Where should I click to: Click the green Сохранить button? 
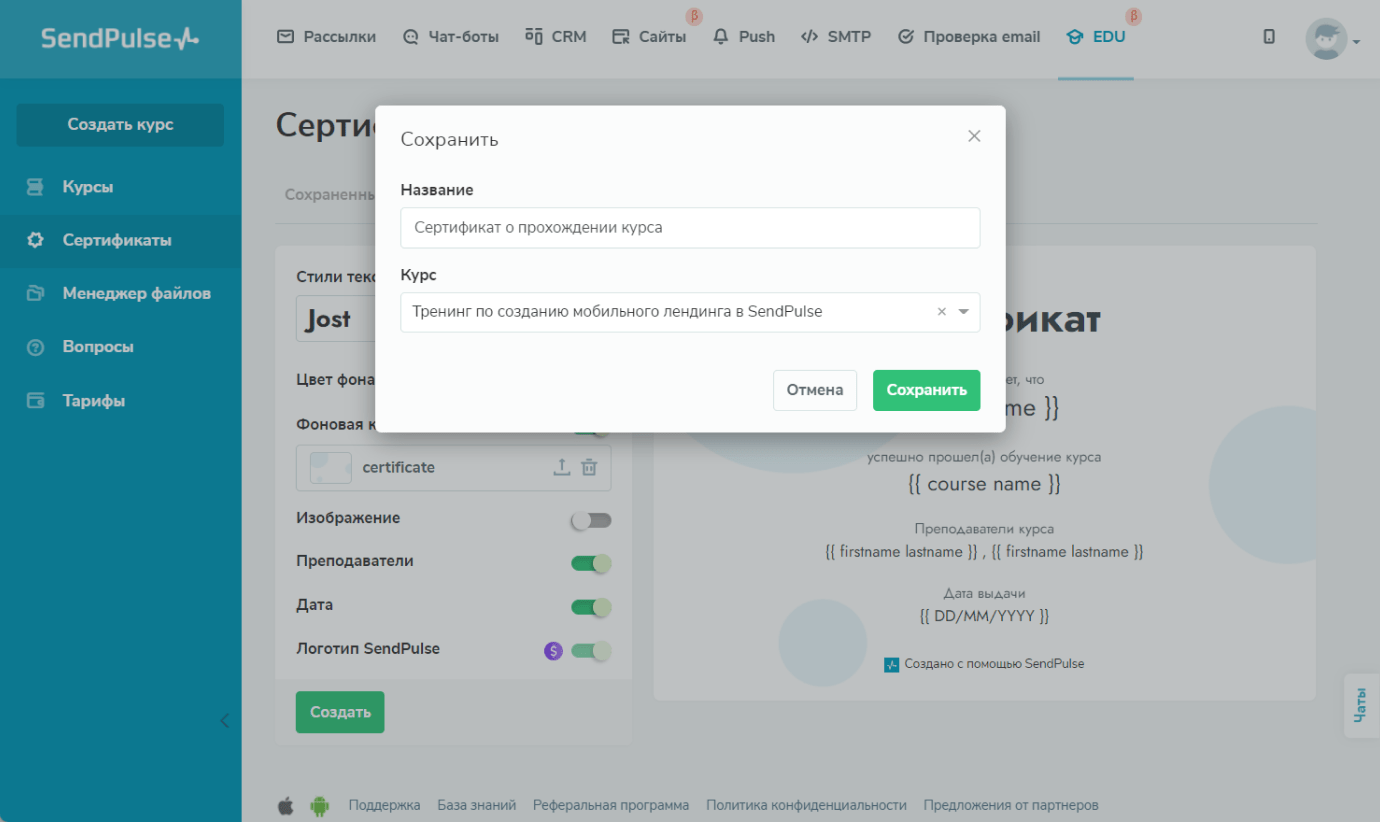point(926,390)
